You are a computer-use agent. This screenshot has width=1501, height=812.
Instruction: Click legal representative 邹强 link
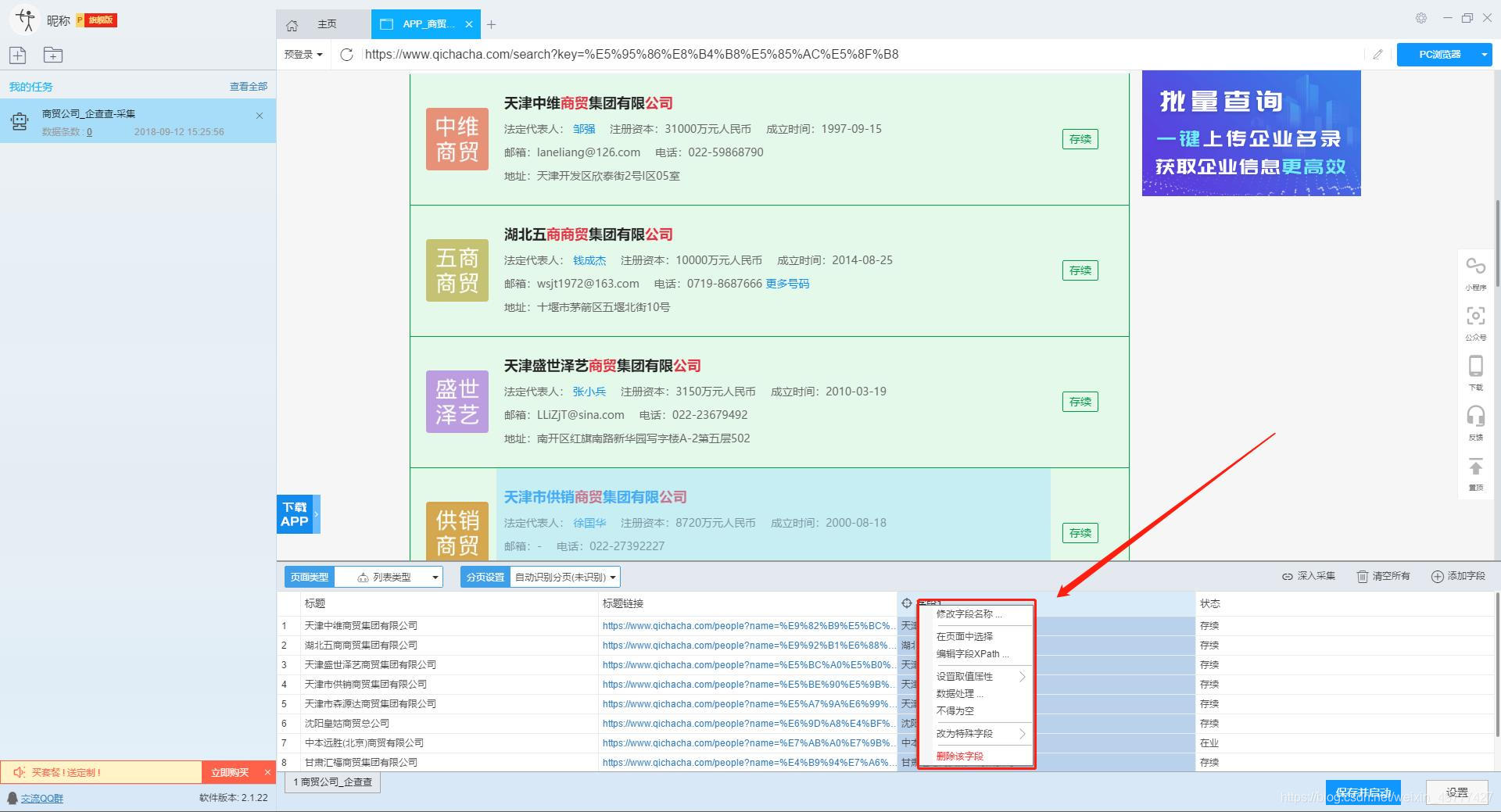pyautogui.click(x=584, y=129)
